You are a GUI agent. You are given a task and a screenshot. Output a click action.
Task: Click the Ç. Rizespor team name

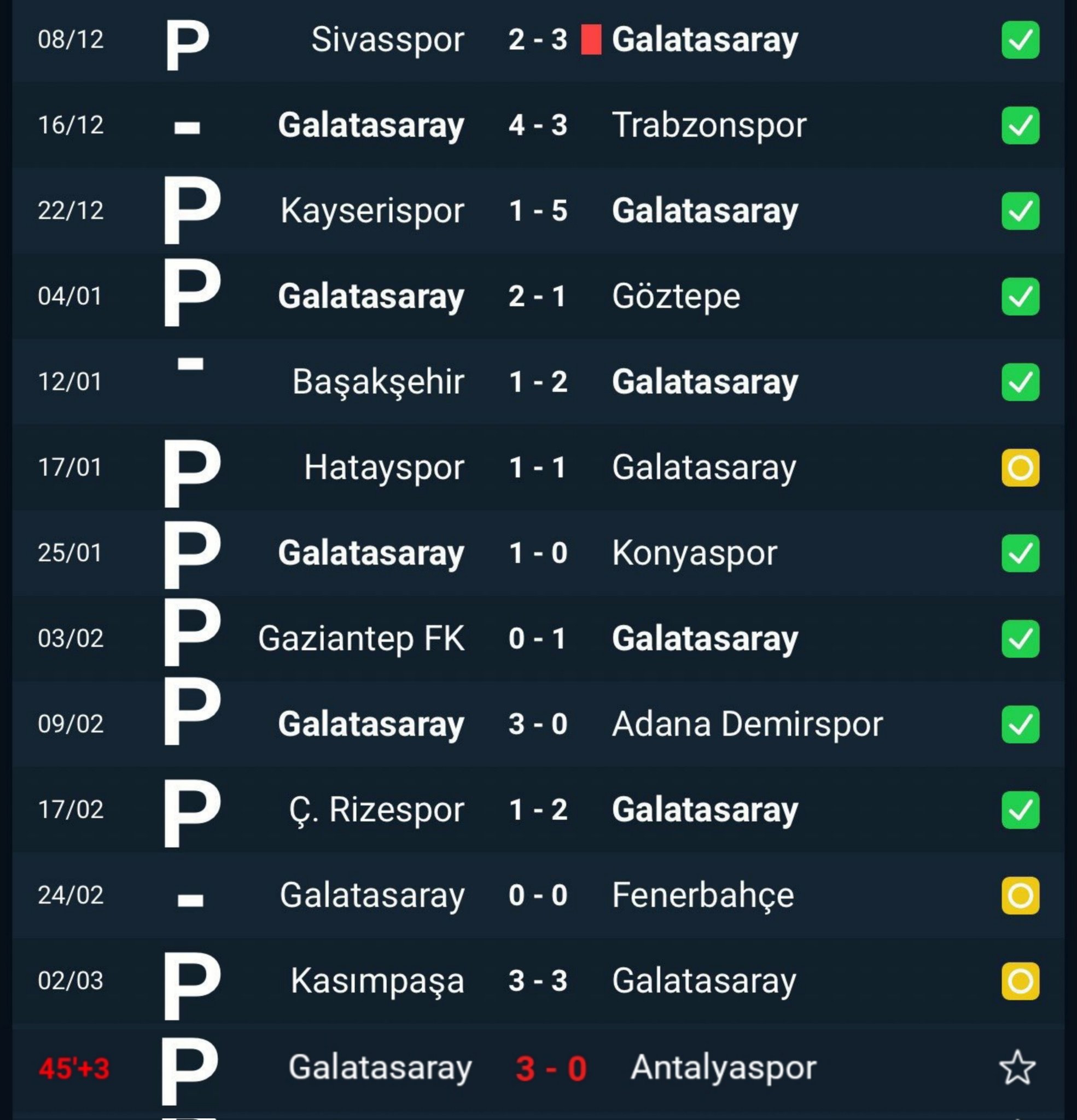[x=376, y=810]
